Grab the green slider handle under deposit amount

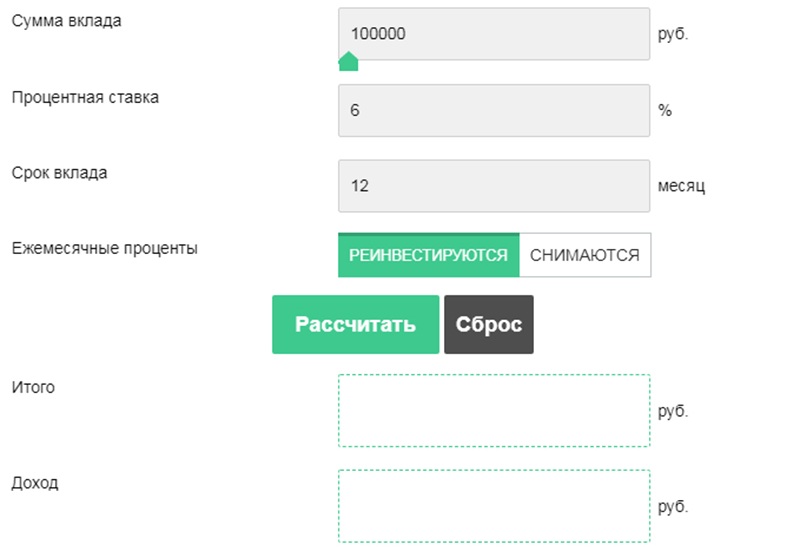[348, 63]
